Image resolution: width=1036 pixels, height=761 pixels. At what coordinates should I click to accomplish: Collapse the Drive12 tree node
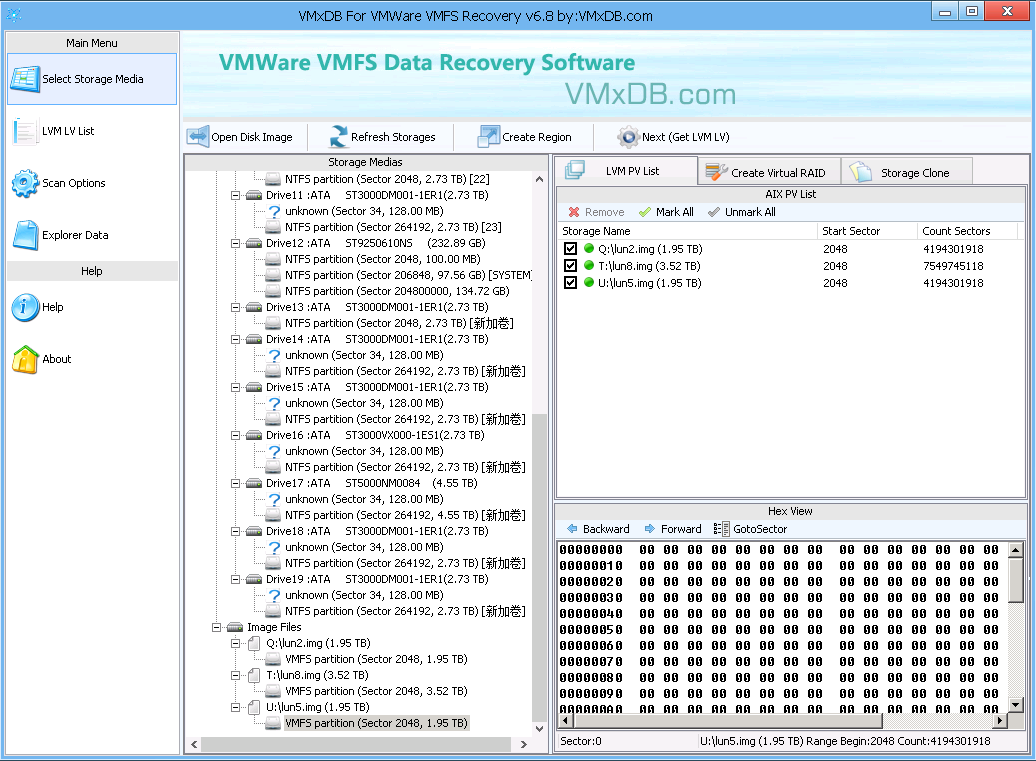coord(235,244)
